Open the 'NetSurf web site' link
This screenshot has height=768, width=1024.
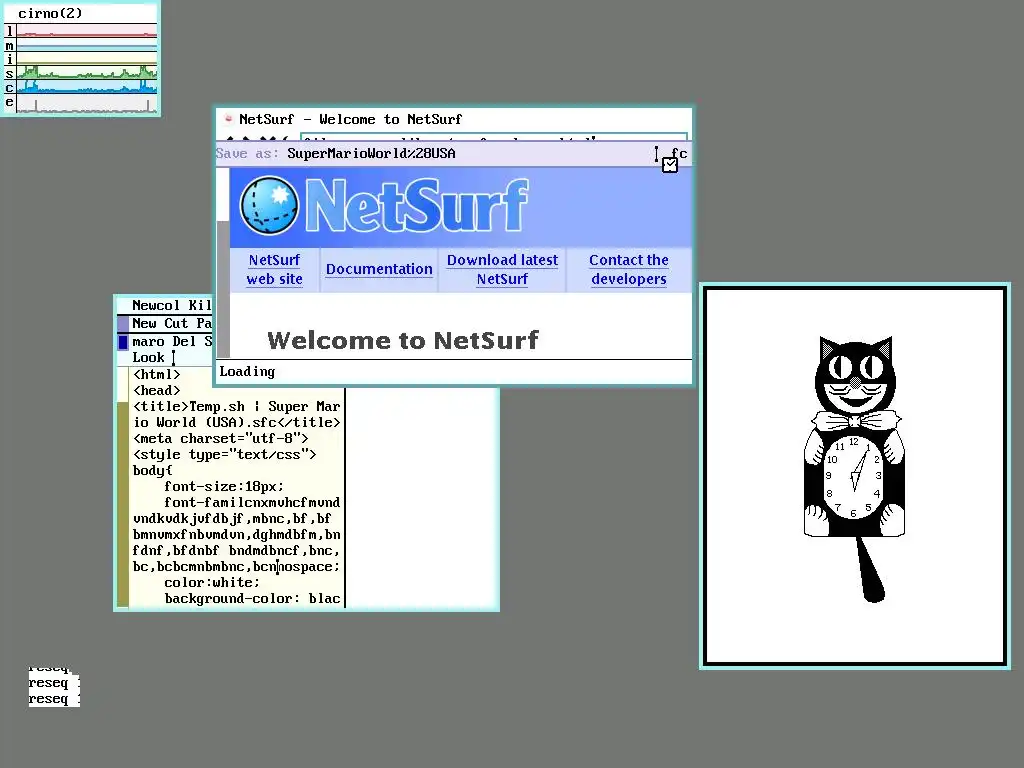coord(274,269)
